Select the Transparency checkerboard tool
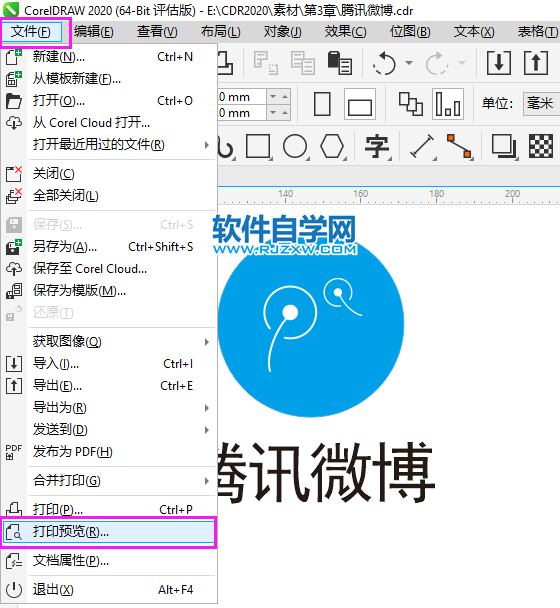This screenshot has width=560, height=608. click(541, 146)
